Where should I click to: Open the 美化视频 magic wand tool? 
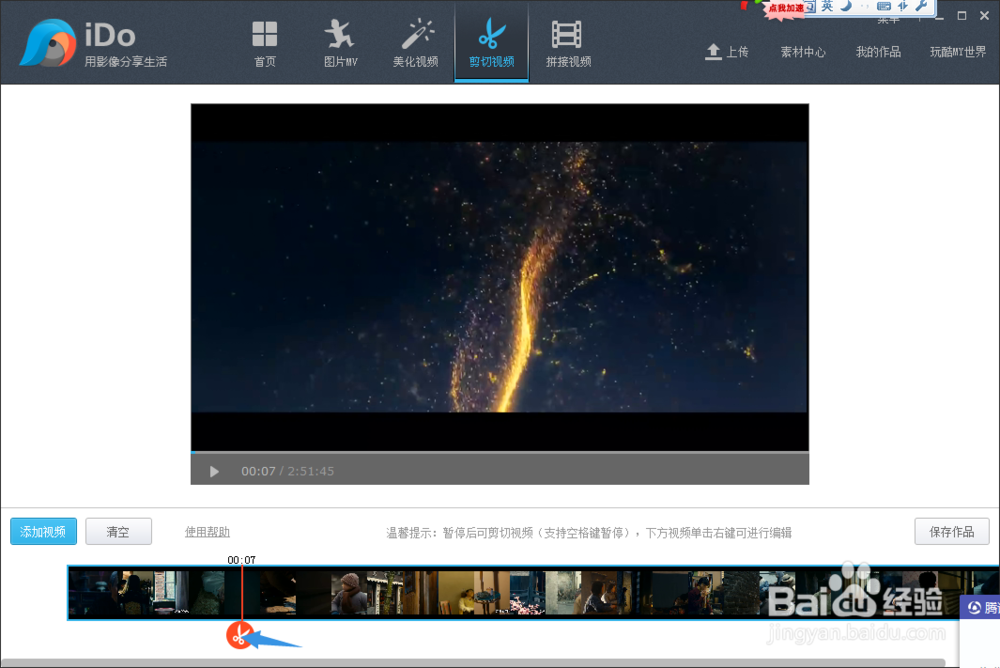point(415,43)
